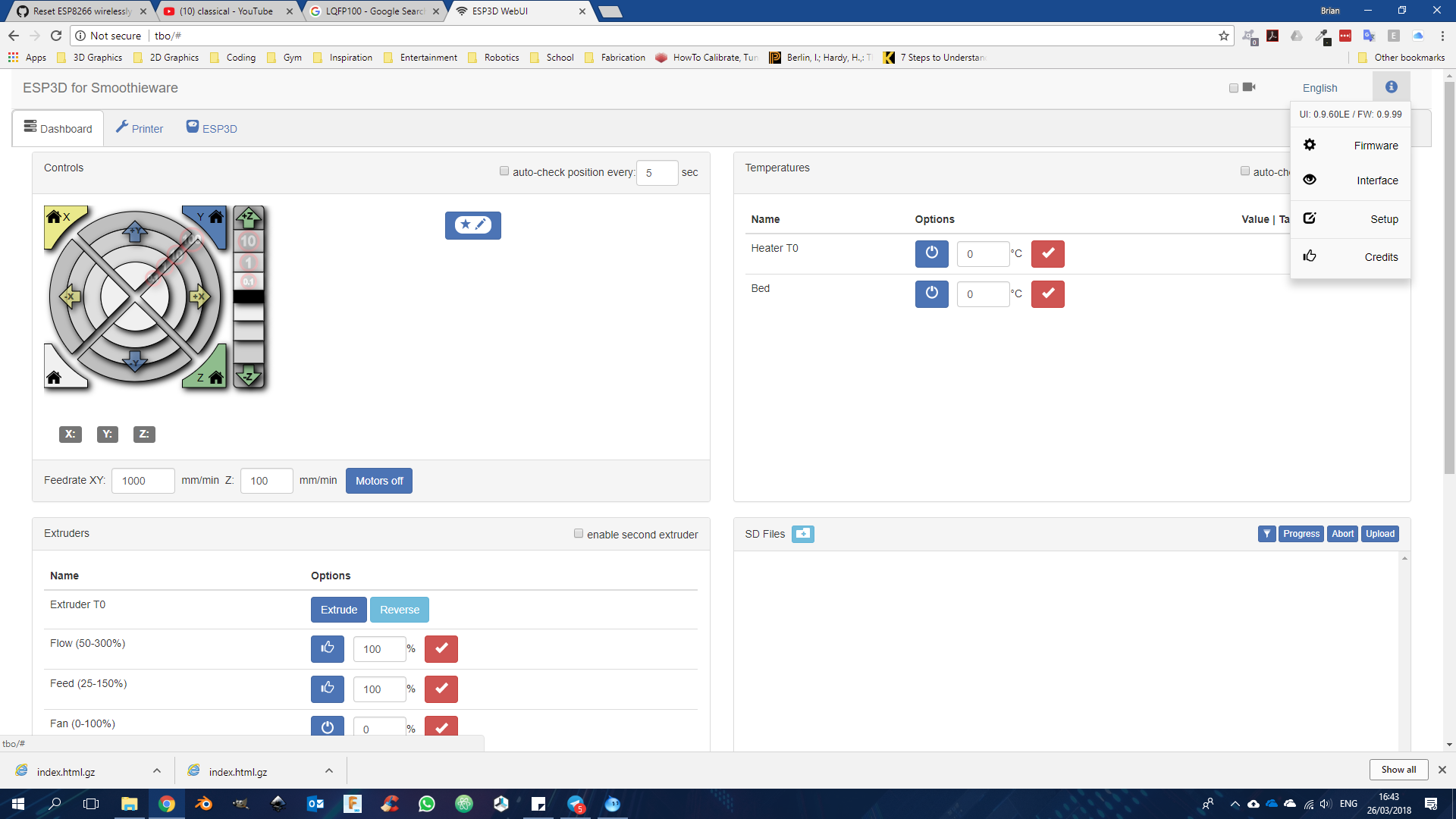Toggle the Heater T0 power button

(x=931, y=253)
